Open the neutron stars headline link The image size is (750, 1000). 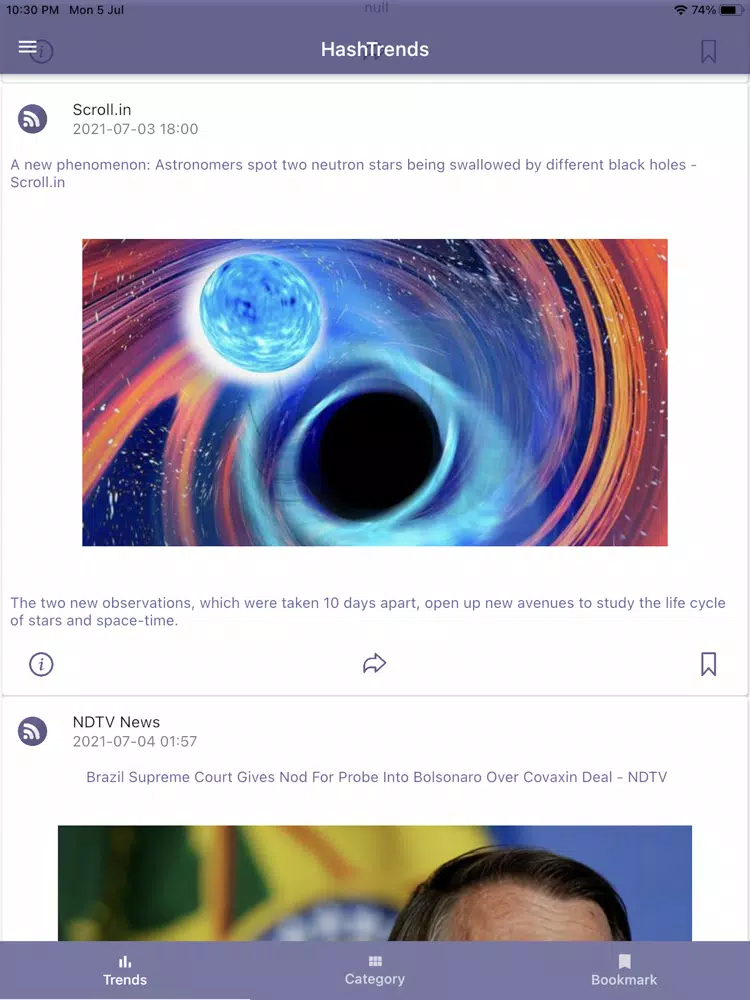tap(353, 173)
